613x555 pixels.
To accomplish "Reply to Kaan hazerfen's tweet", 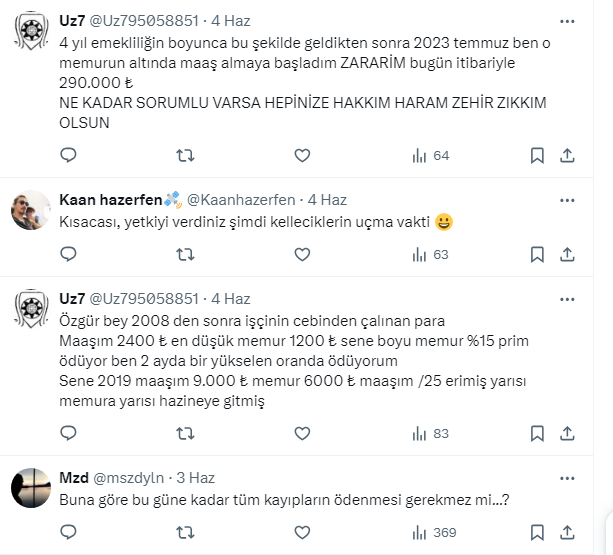I will click(x=68, y=254).
